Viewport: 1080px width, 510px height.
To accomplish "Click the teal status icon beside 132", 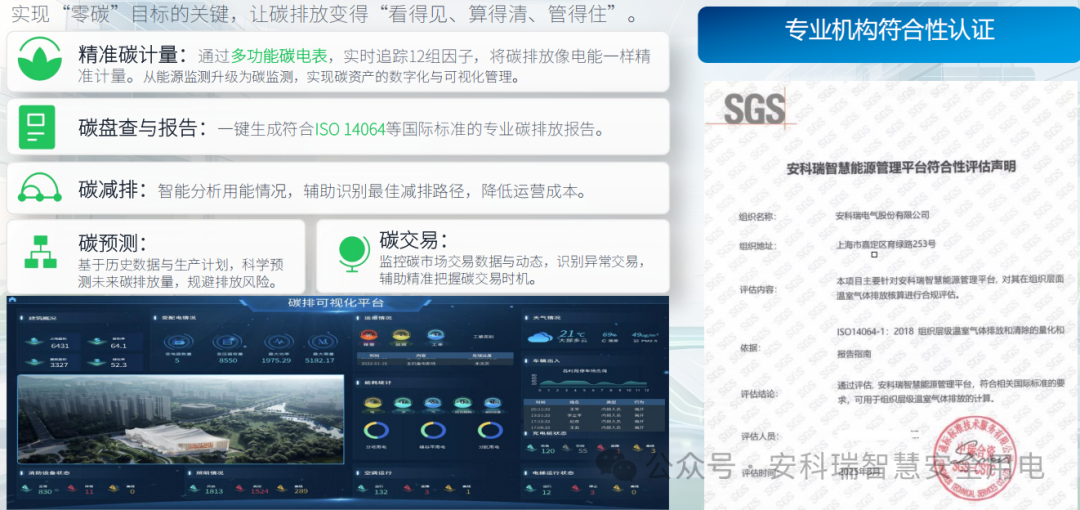I will 361,487.
